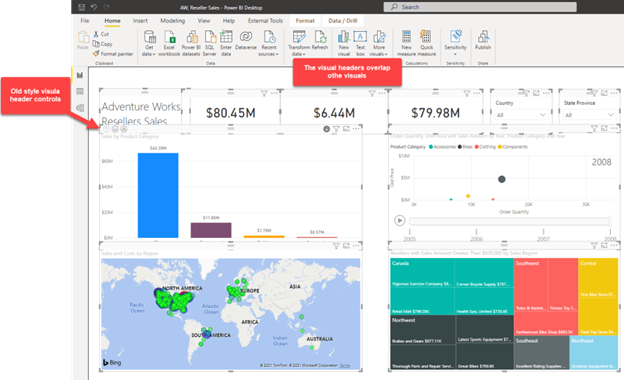Select the Format painter tool
The height and width of the screenshot is (380, 624).
point(113,54)
